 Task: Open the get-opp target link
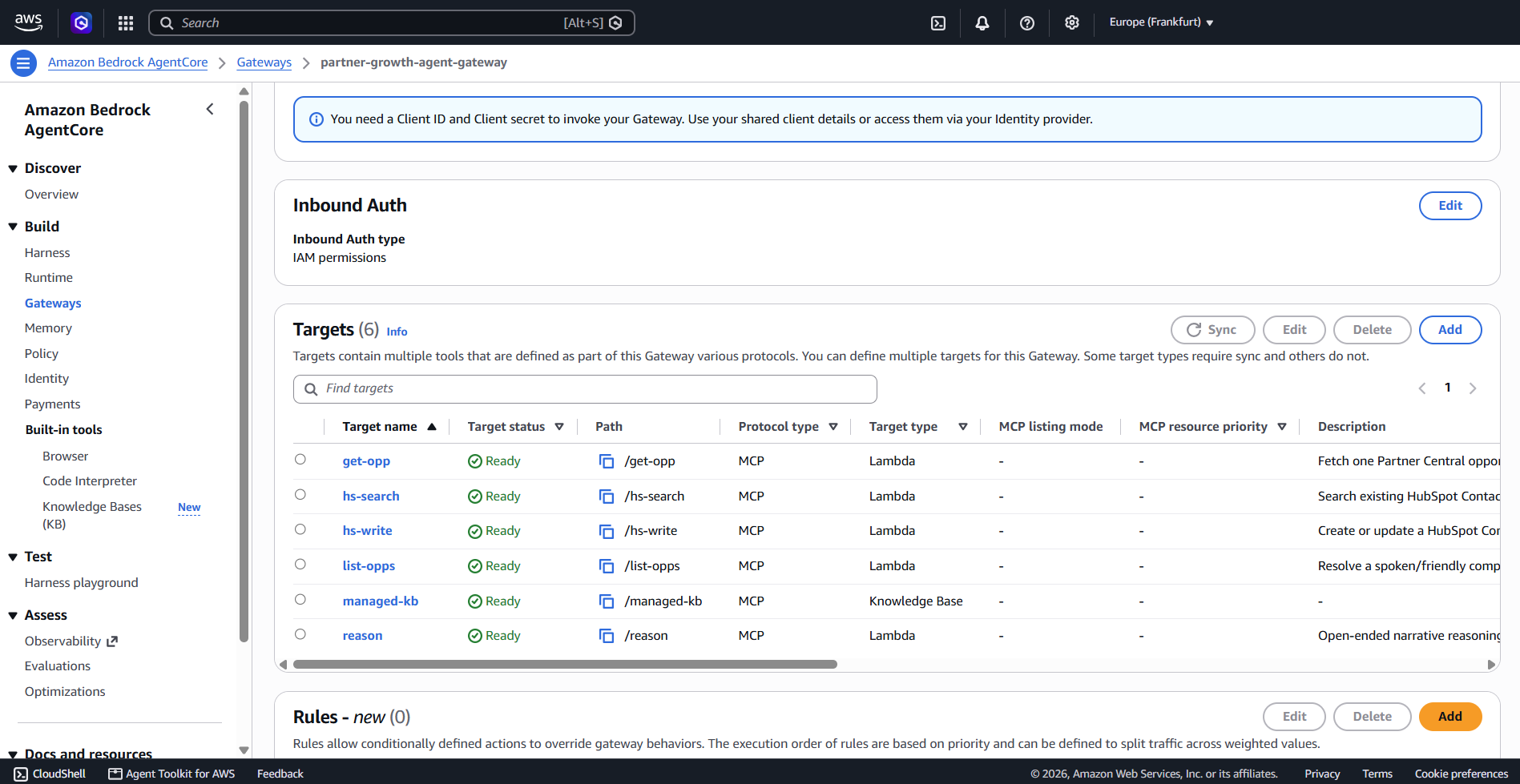(x=366, y=461)
